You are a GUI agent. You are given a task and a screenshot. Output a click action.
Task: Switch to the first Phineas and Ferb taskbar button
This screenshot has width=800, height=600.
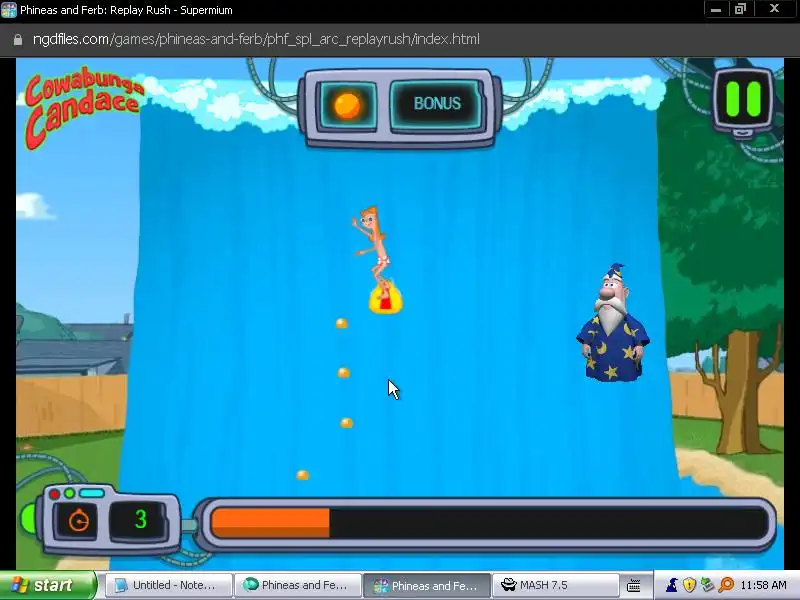[x=297, y=585]
